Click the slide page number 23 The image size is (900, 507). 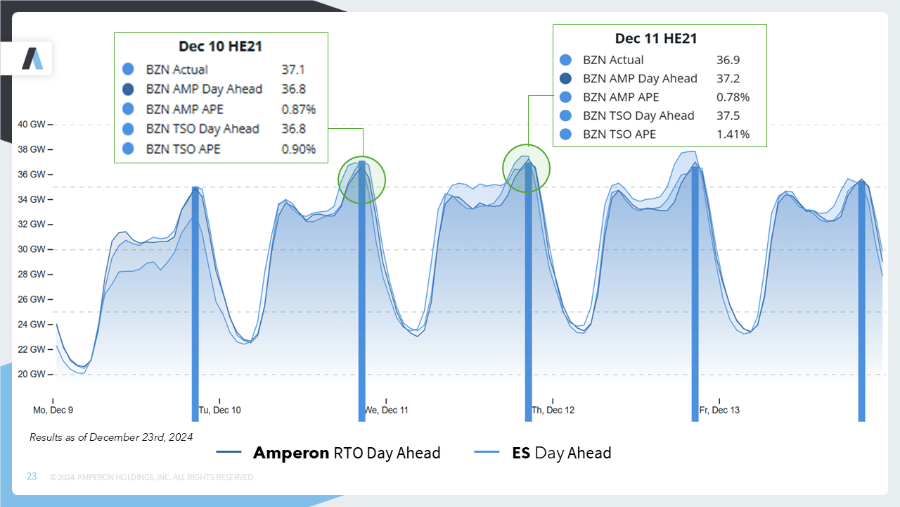point(32,477)
